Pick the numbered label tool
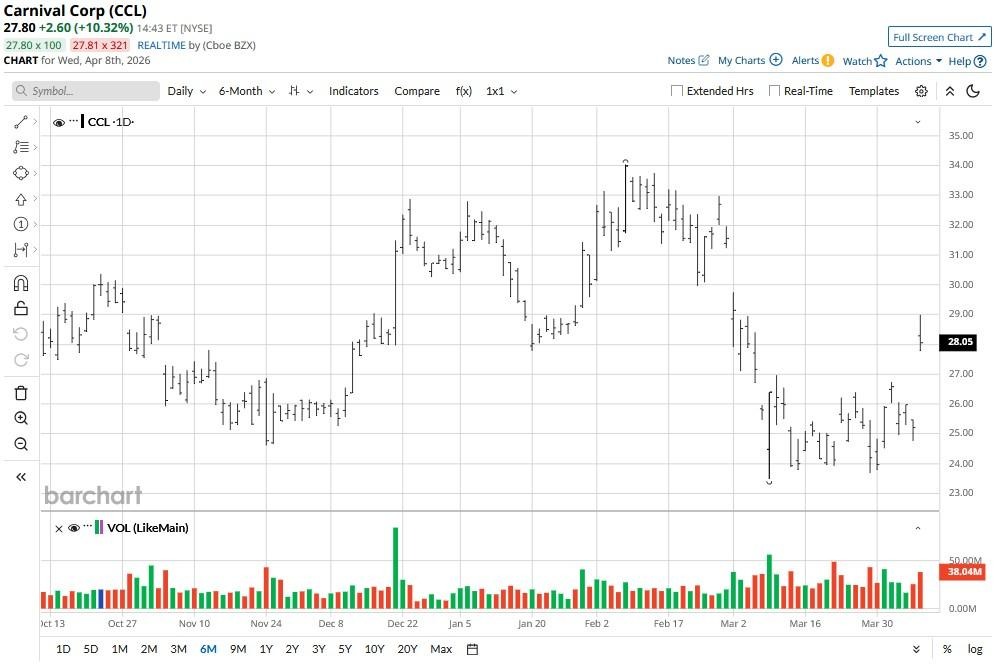This screenshot has height=666, width=995. pos(21,224)
